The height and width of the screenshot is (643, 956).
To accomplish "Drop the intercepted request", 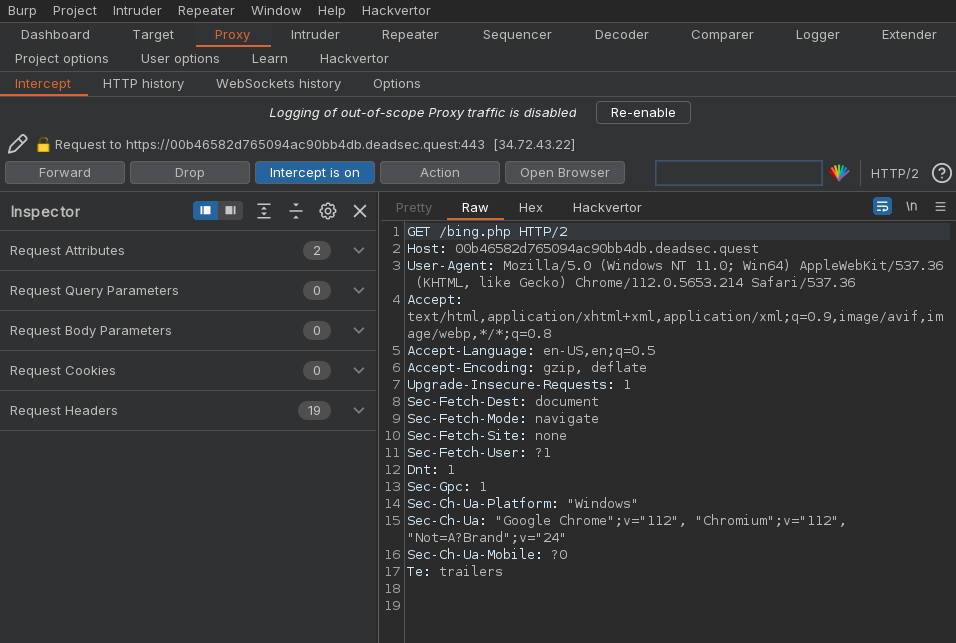I will tap(190, 172).
